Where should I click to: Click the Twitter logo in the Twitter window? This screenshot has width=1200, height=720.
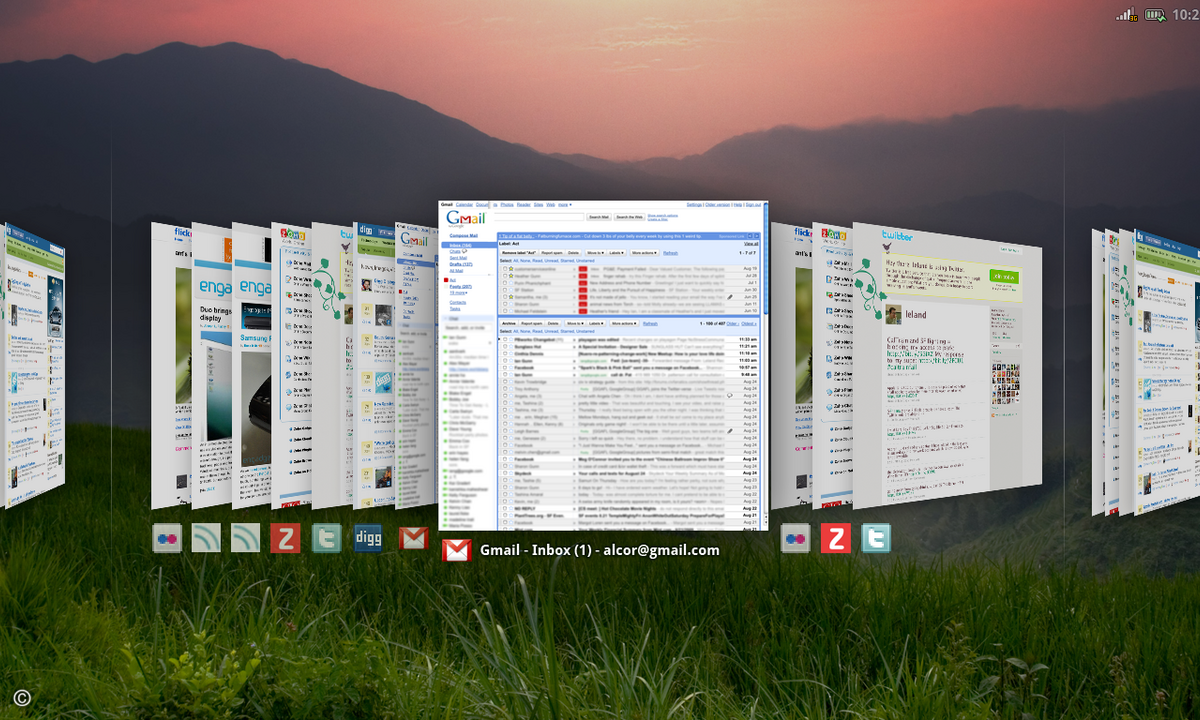tap(897, 236)
